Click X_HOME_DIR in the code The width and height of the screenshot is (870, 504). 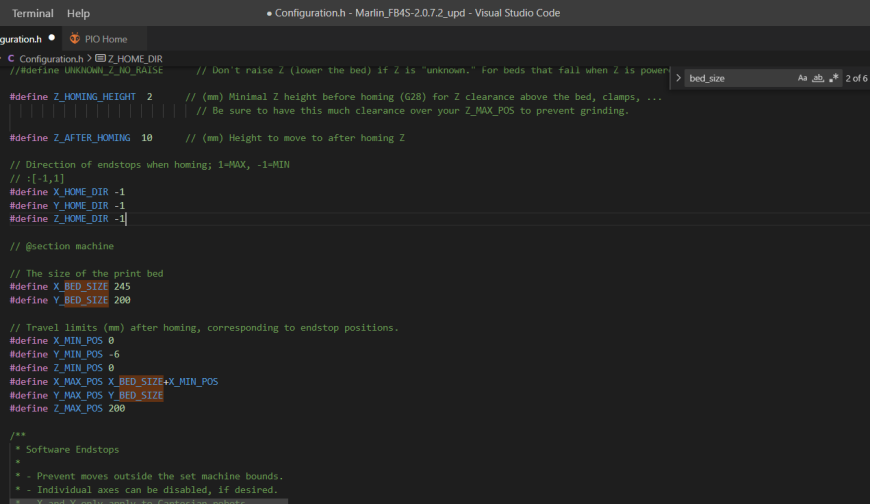[x=80, y=191]
